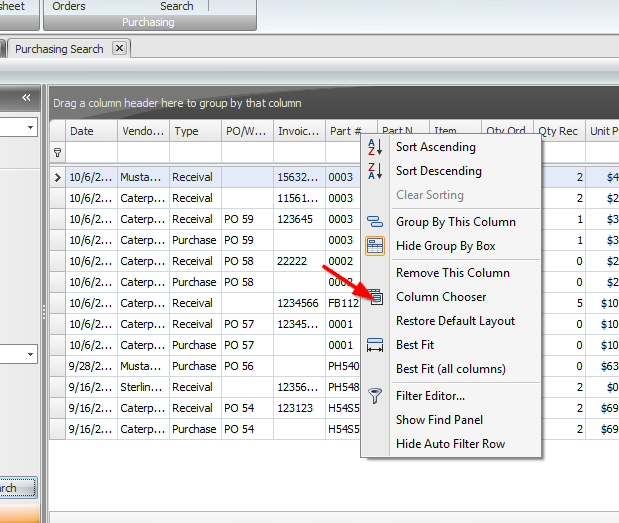The height and width of the screenshot is (523, 619).
Task: Click the Invoic... column header
Action: click(300, 131)
